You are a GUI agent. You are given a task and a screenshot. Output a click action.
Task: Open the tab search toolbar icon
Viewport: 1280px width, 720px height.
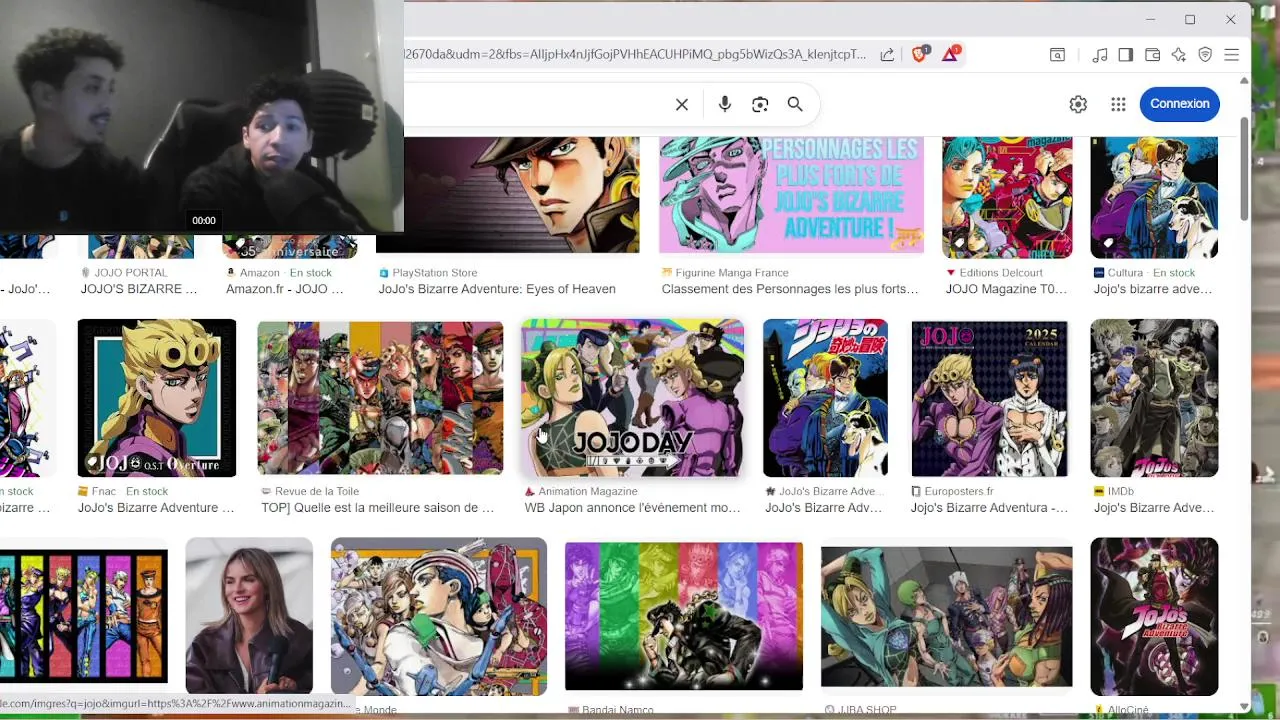(1057, 55)
